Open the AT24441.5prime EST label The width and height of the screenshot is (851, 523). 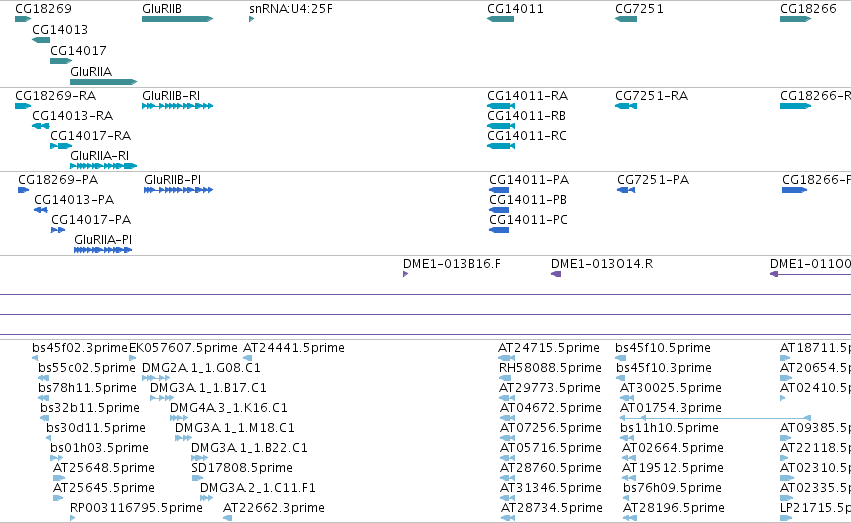(294, 348)
